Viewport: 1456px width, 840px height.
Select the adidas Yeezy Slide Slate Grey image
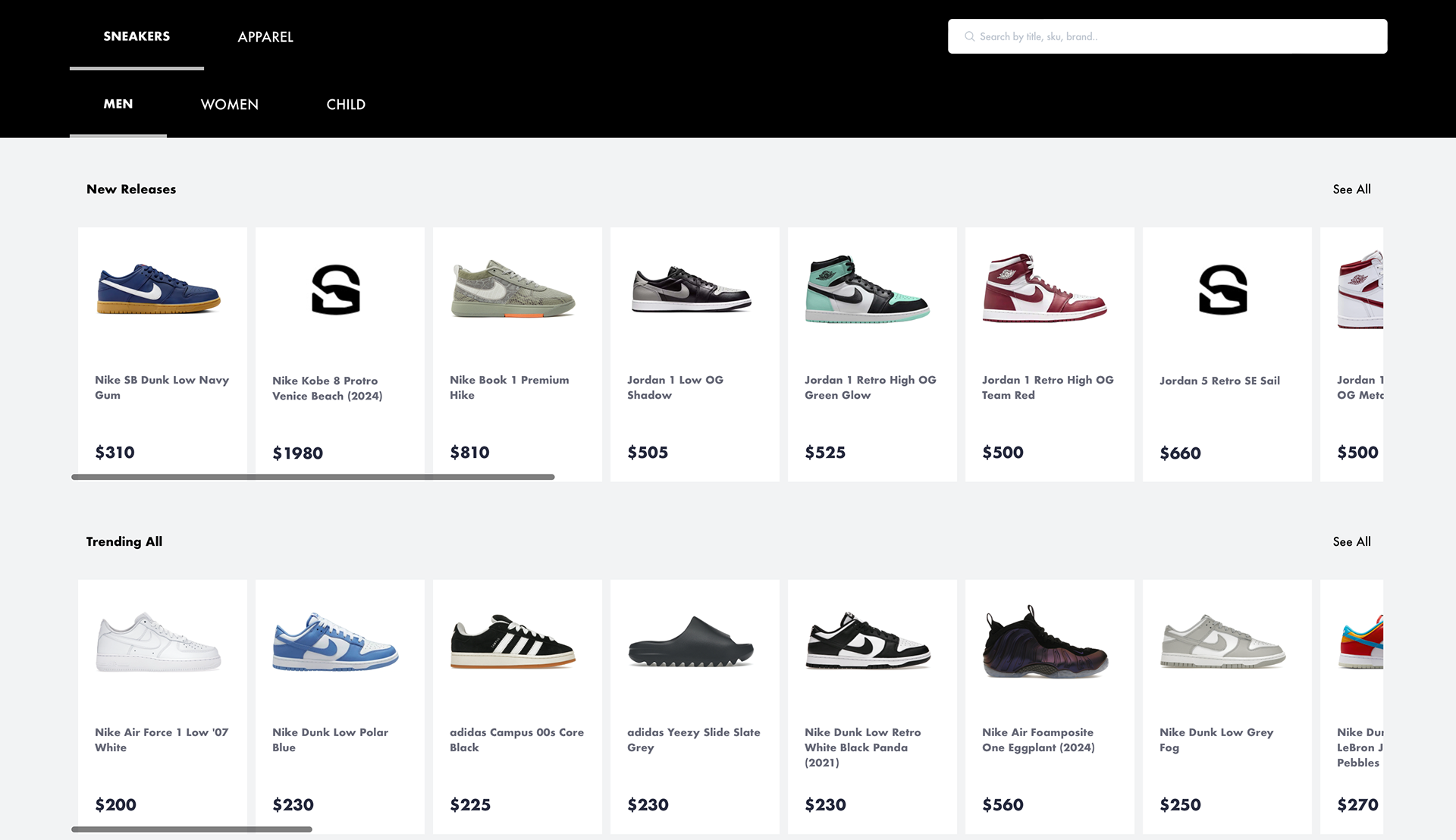(x=691, y=641)
